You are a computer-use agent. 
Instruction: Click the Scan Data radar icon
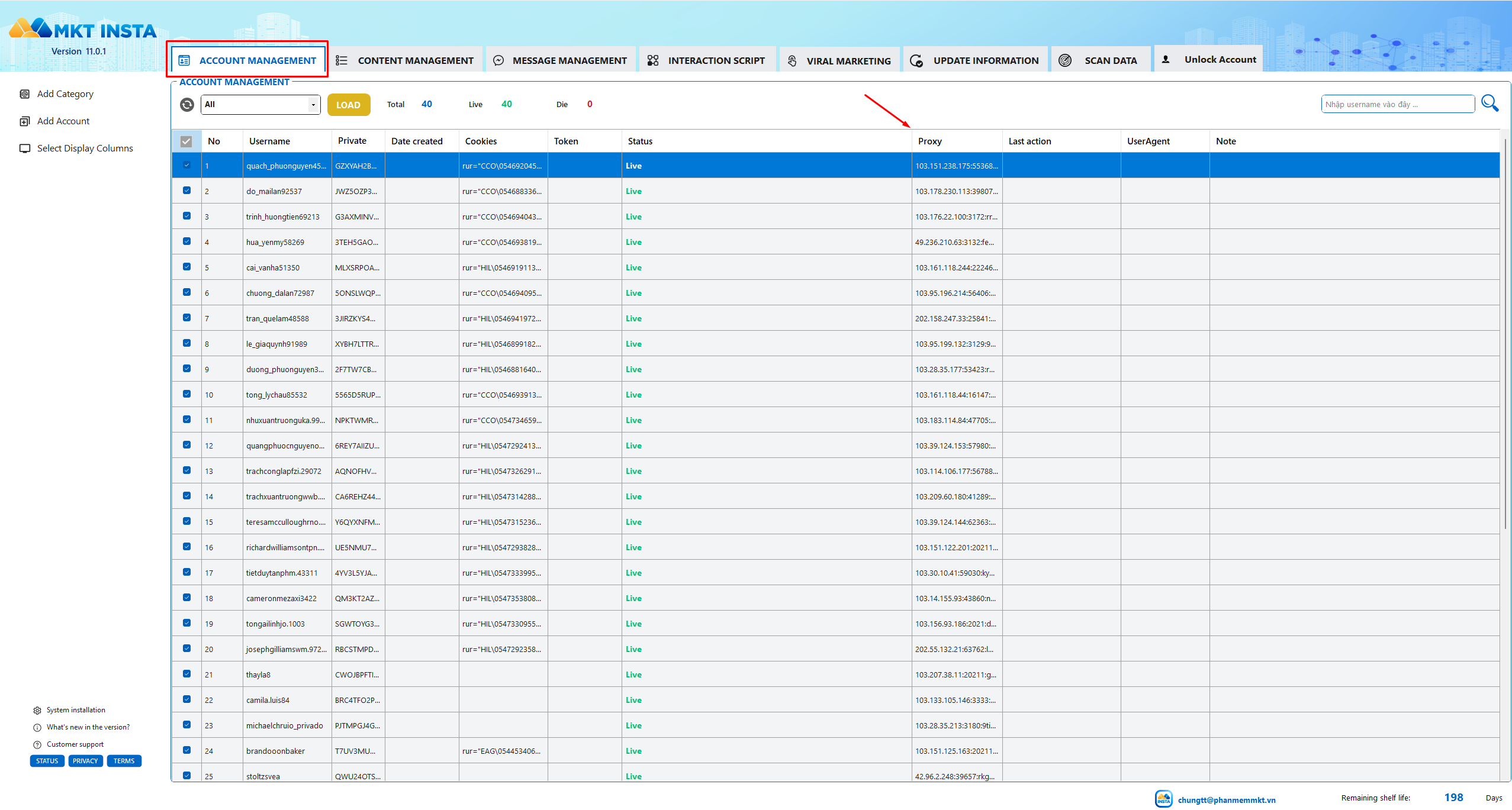1065,60
